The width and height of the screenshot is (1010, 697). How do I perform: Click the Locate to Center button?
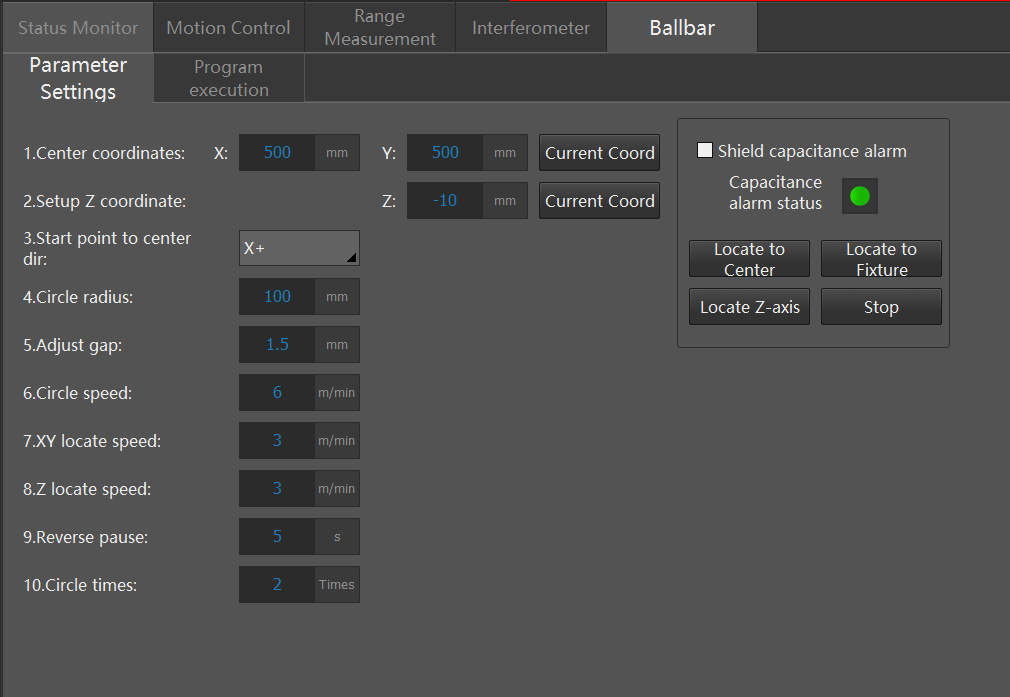[749, 259]
